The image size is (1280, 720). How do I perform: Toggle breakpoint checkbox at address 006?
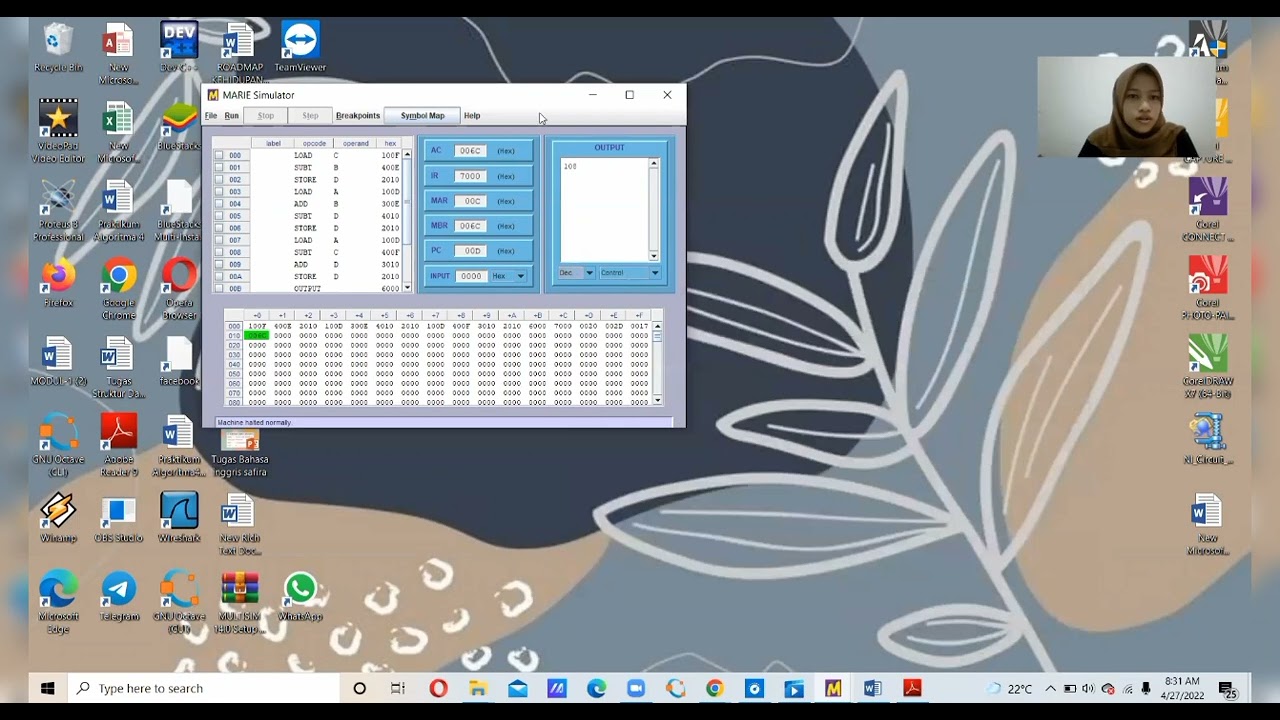tap(219, 228)
